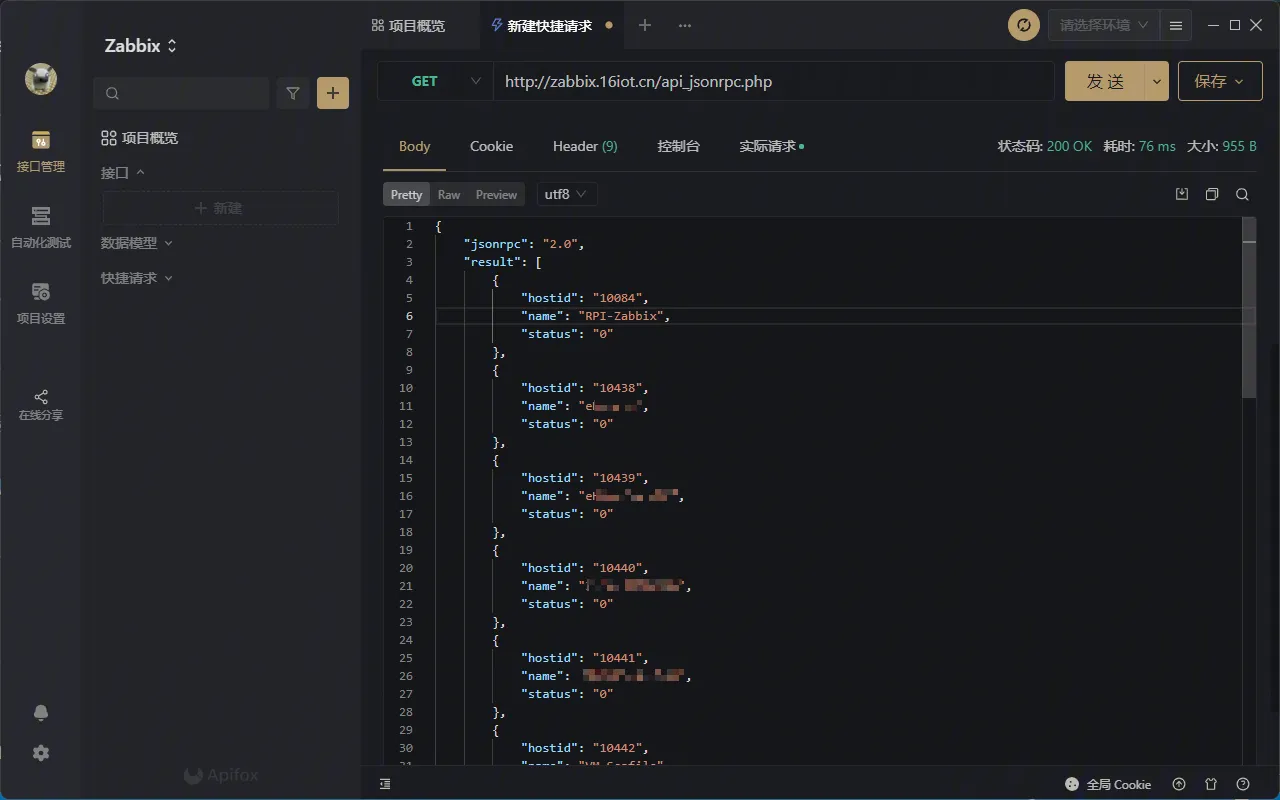Click the 保存 save button
The width and height of the screenshot is (1280, 800).
pyautogui.click(x=1219, y=81)
